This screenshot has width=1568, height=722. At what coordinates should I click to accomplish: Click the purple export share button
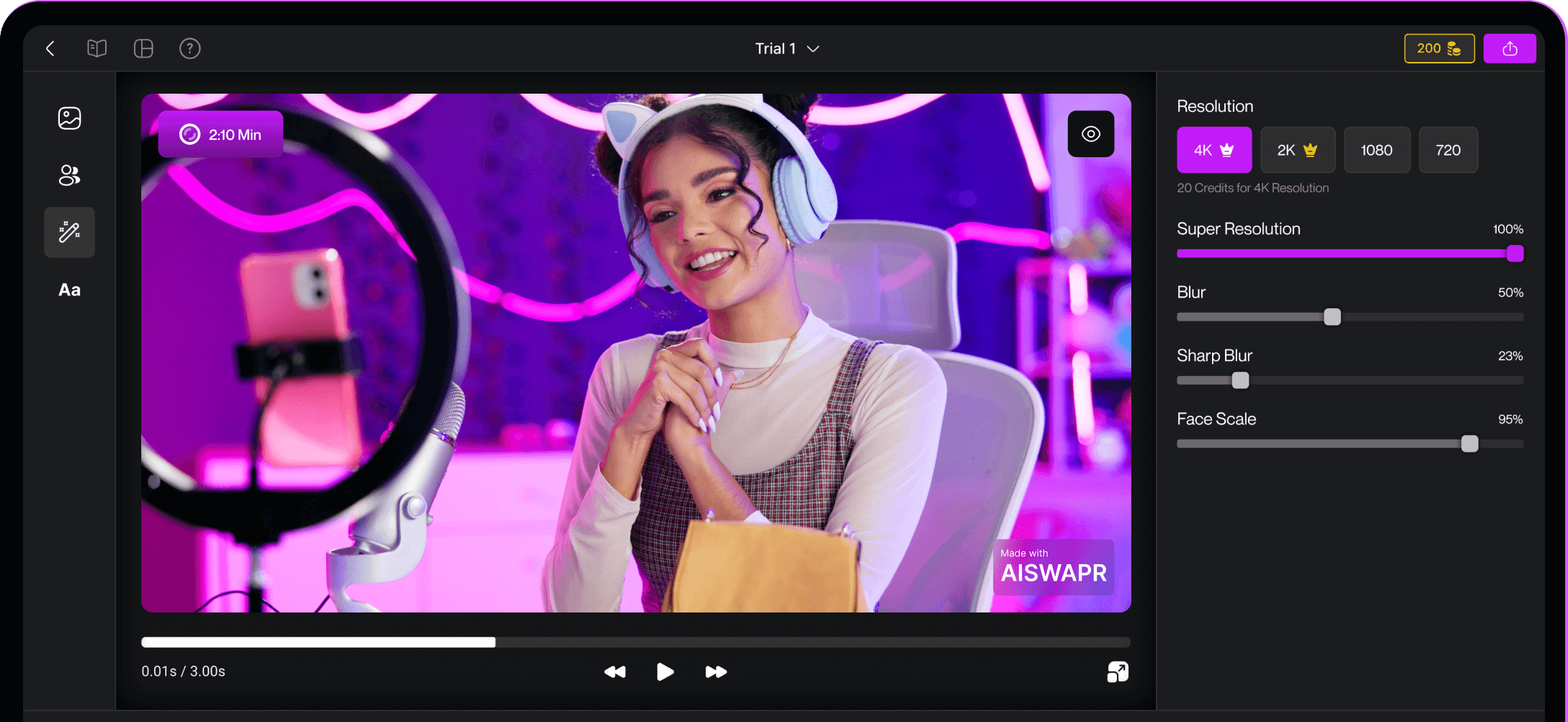pos(1510,48)
